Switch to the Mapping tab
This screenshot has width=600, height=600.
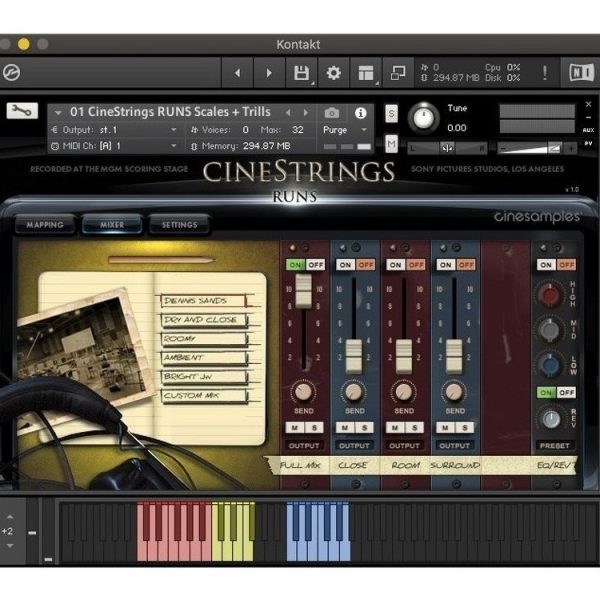pyautogui.click(x=45, y=225)
